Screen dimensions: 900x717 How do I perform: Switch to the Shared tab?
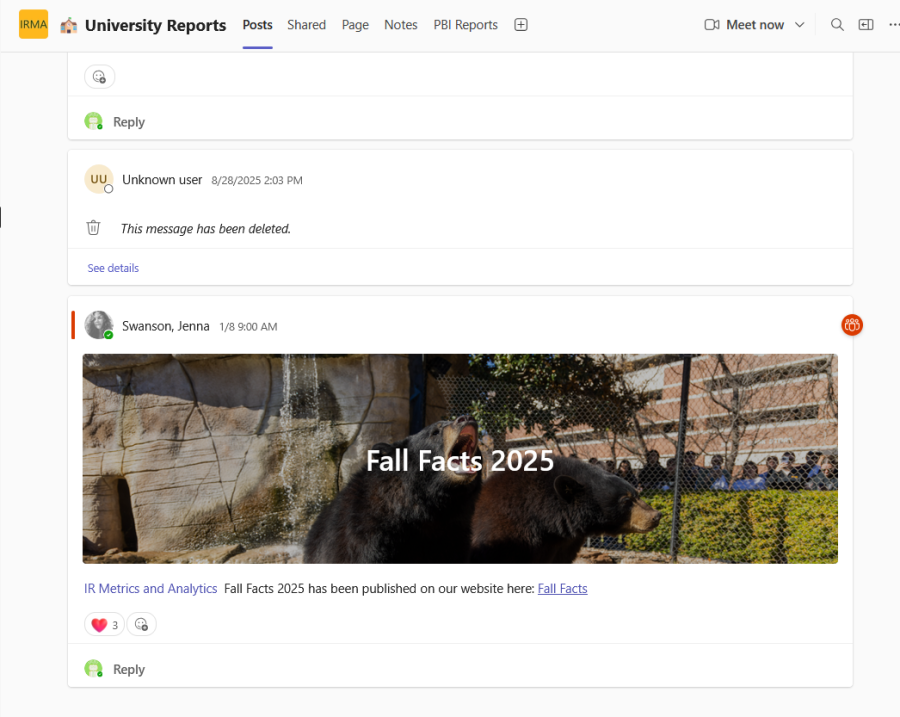pos(307,25)
